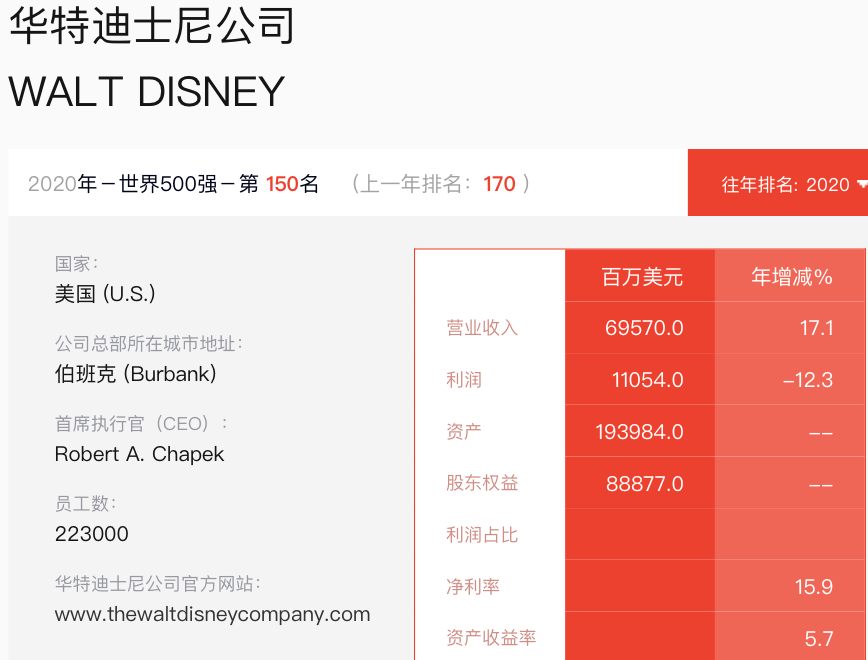The width and height of the screenshot is (868, 660).
Task: Click the 利润占比 row label
Action: [482, 535]
